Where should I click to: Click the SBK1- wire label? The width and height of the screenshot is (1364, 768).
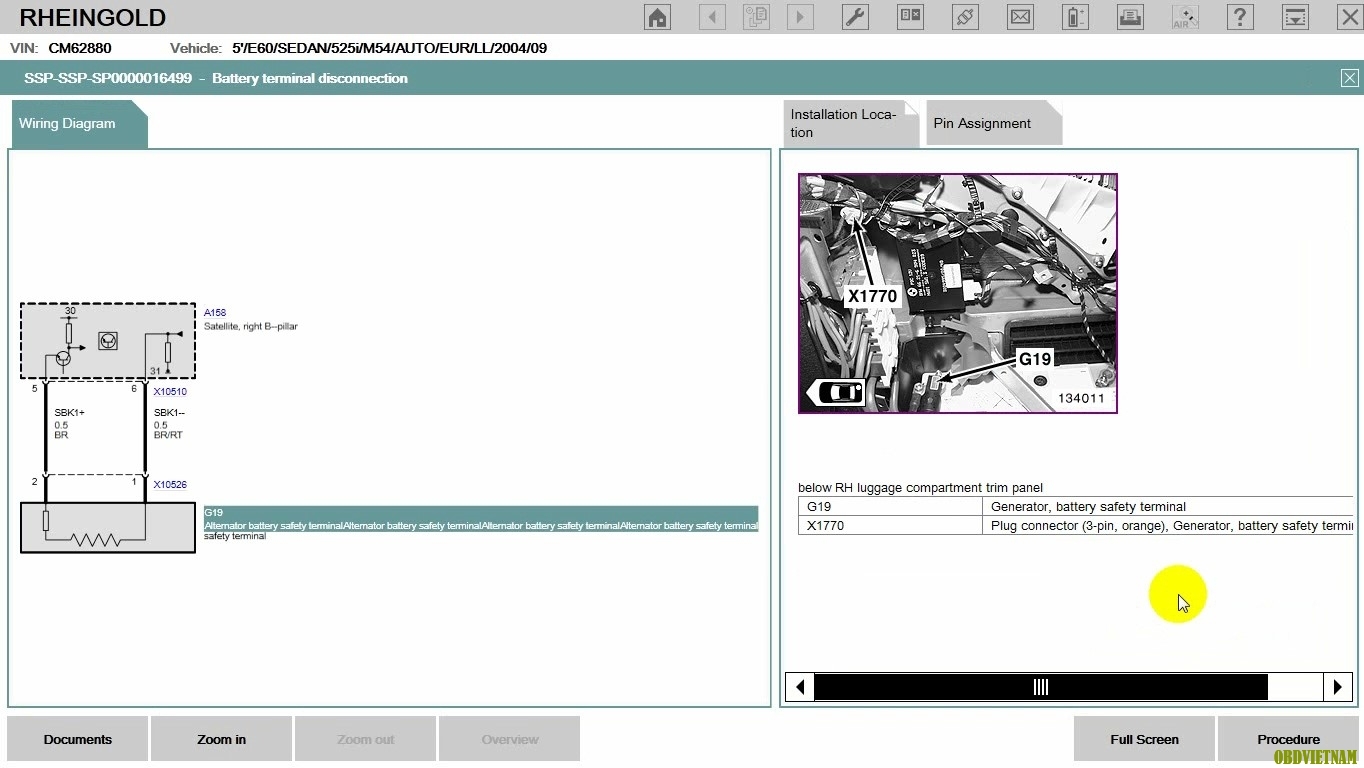click(169, 413)
